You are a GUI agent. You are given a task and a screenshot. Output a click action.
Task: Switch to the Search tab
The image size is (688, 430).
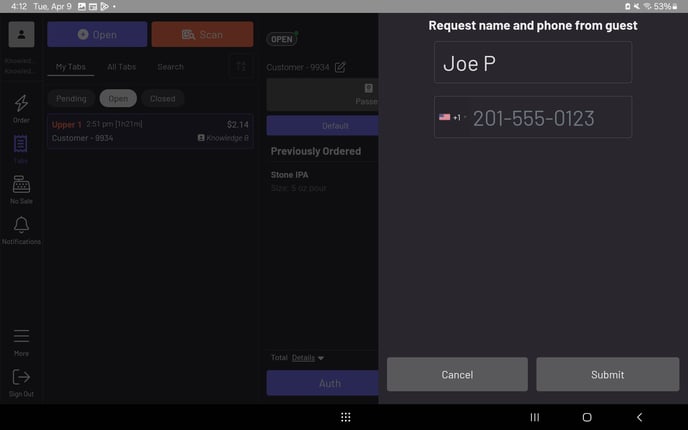[x=170, y=67]
